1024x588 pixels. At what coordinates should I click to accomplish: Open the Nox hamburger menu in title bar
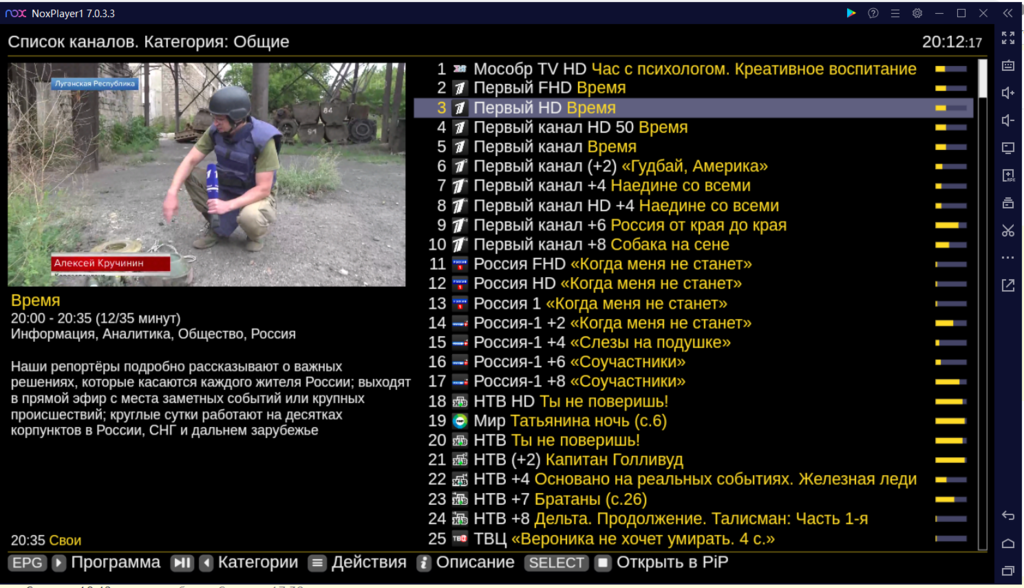[x=895, y=13]
